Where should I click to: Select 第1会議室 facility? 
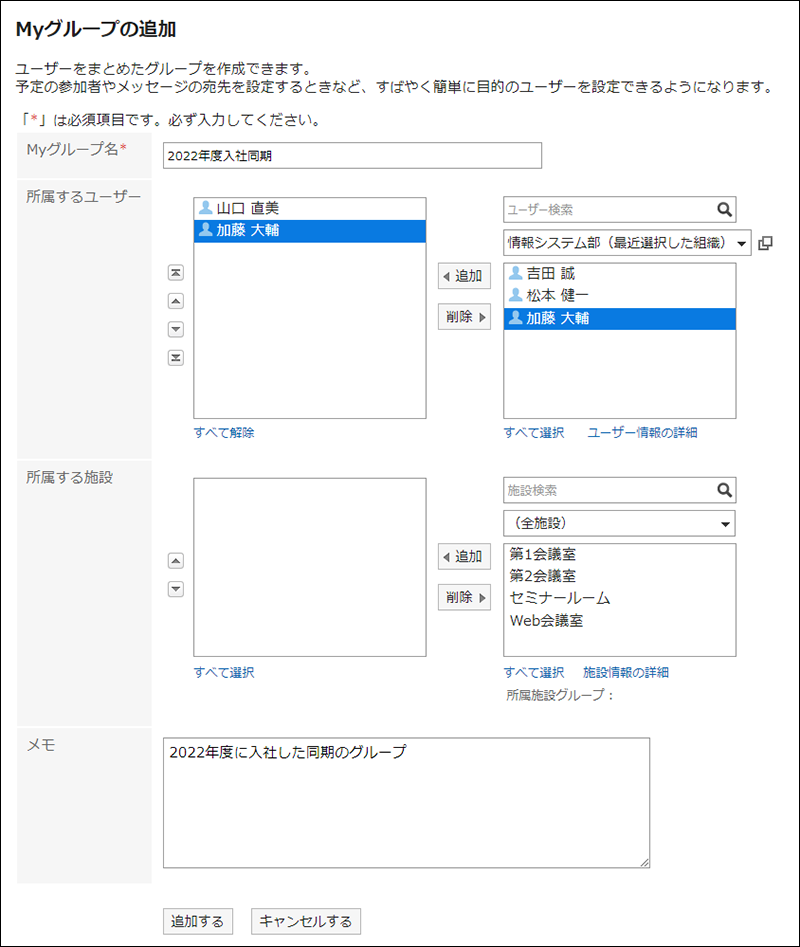click(619, 554)
